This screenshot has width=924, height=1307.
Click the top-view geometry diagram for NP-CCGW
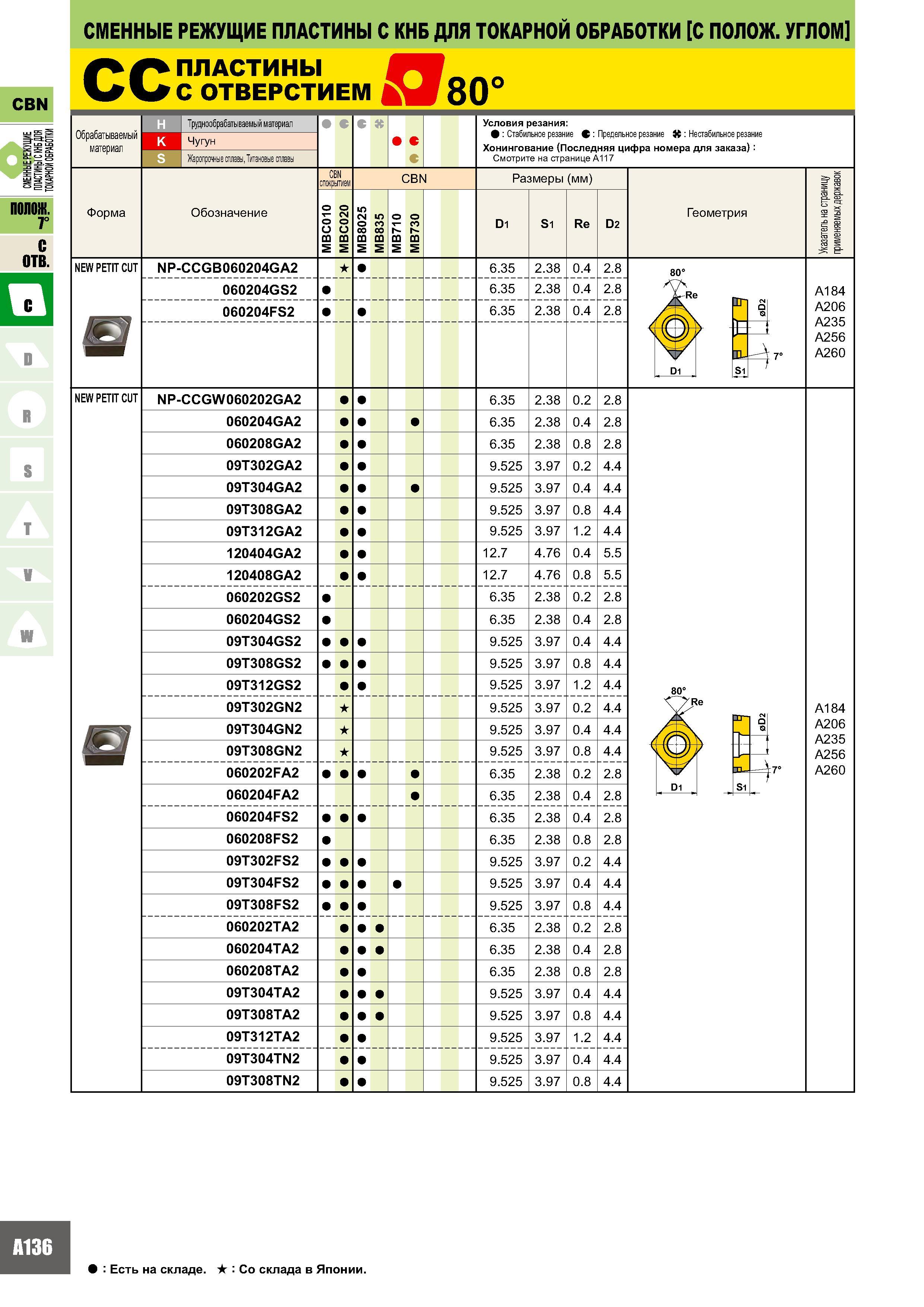coord(676,740)
